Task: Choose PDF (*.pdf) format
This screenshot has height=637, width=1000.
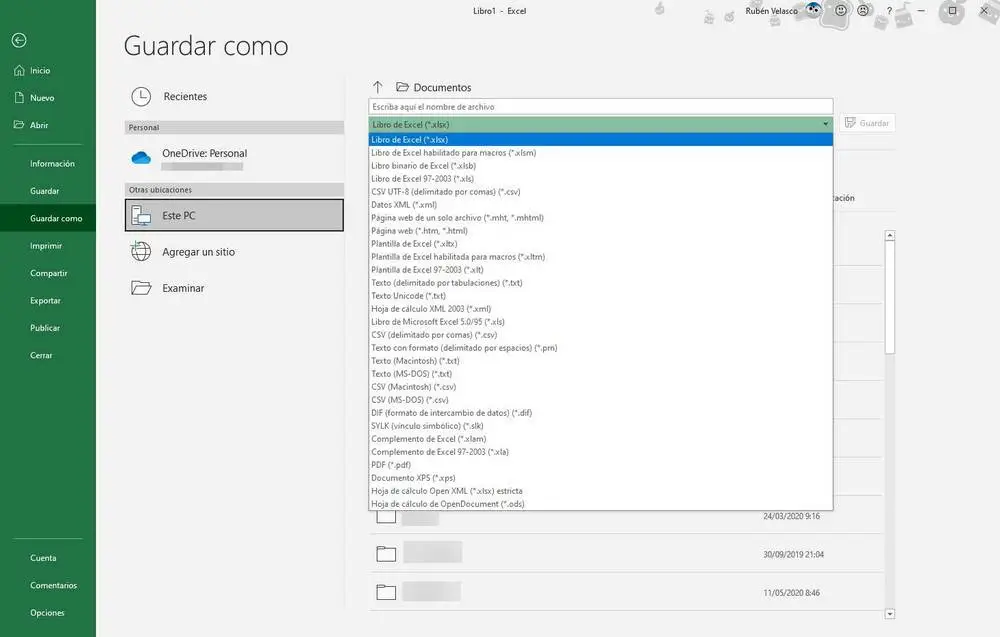Action: click(601, 465)
